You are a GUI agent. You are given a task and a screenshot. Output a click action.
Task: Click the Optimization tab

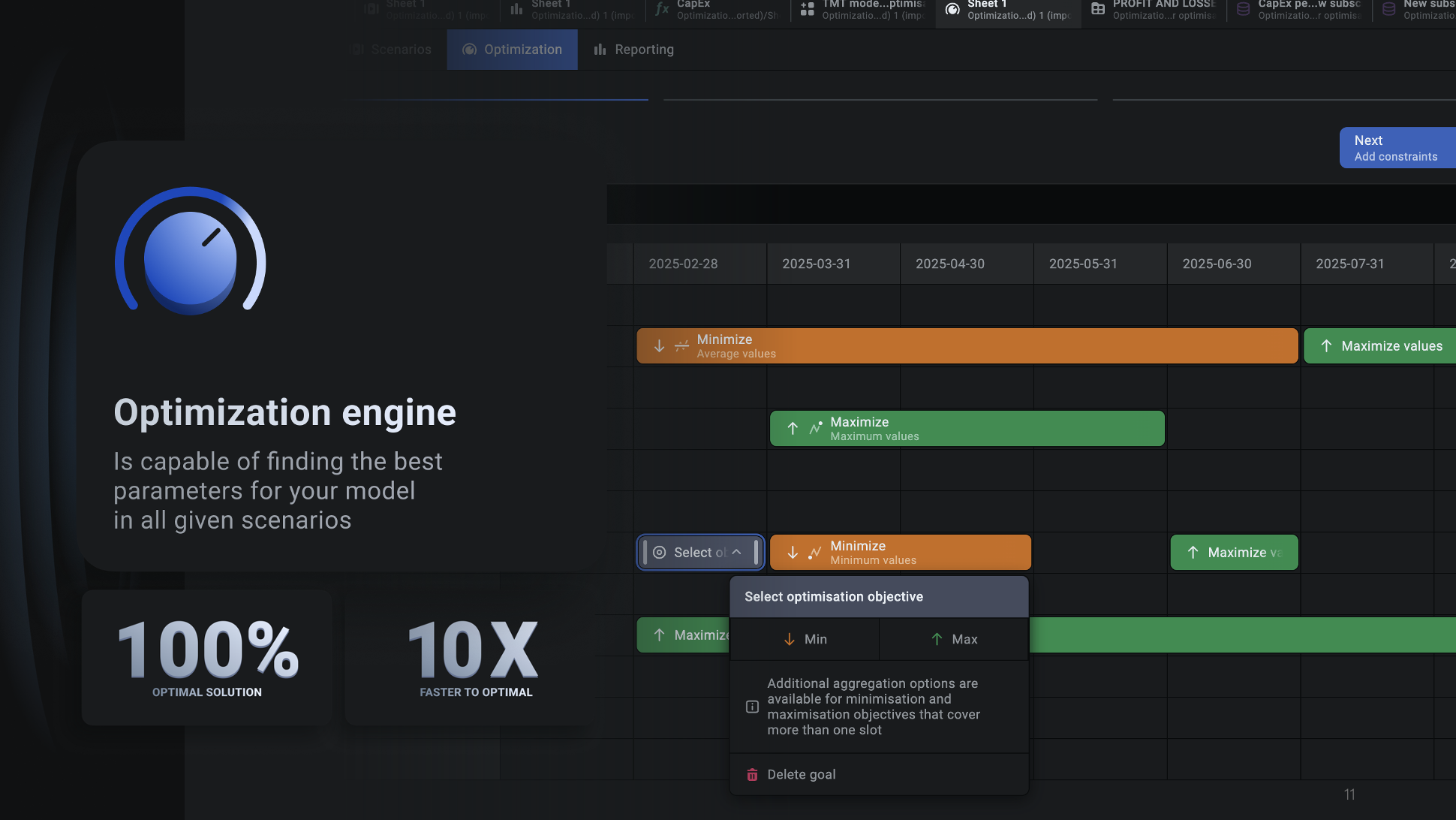click(x=513, y=50)
